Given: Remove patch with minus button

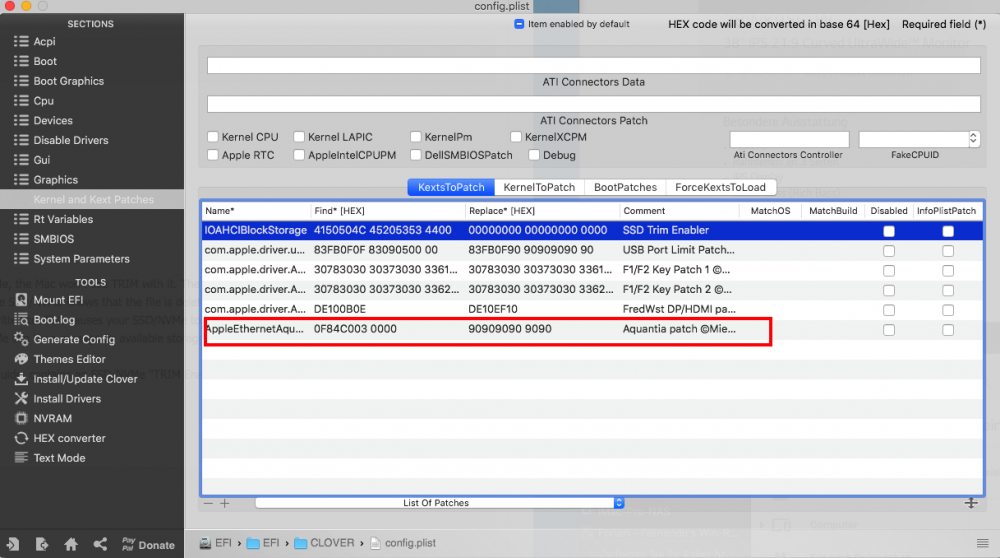Looking at the screenshot, I should [x=209, y=503].
